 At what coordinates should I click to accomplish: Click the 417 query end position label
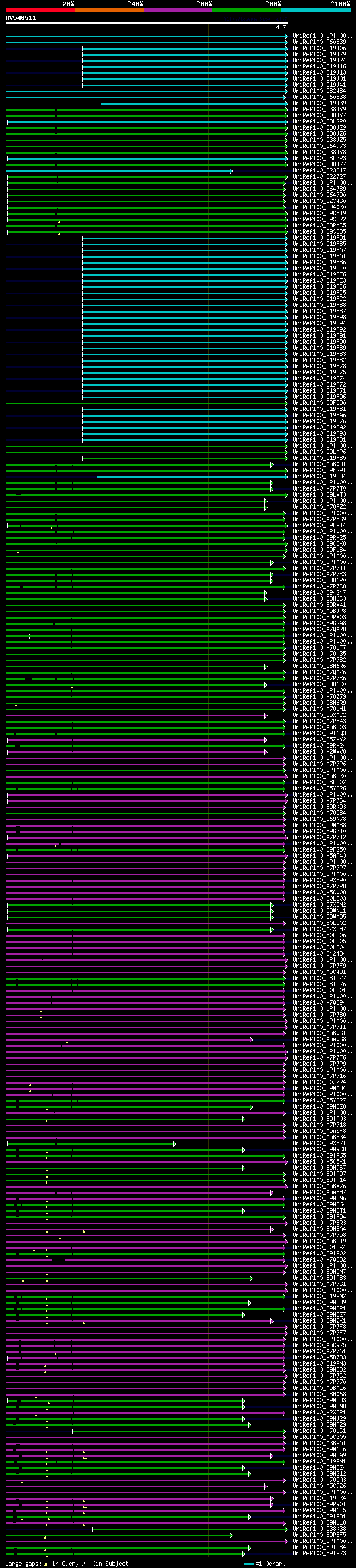(x=280, y=28)
